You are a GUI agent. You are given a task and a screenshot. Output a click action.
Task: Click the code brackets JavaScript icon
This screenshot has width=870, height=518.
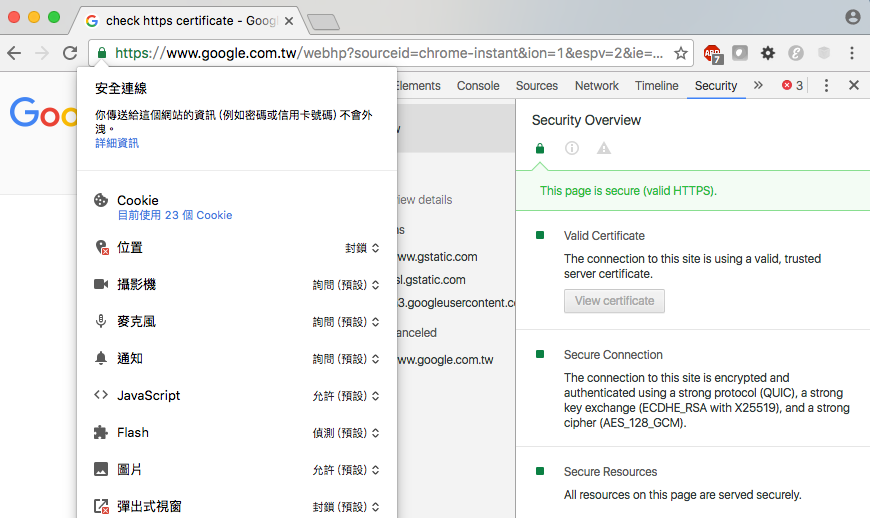(101, 395)
